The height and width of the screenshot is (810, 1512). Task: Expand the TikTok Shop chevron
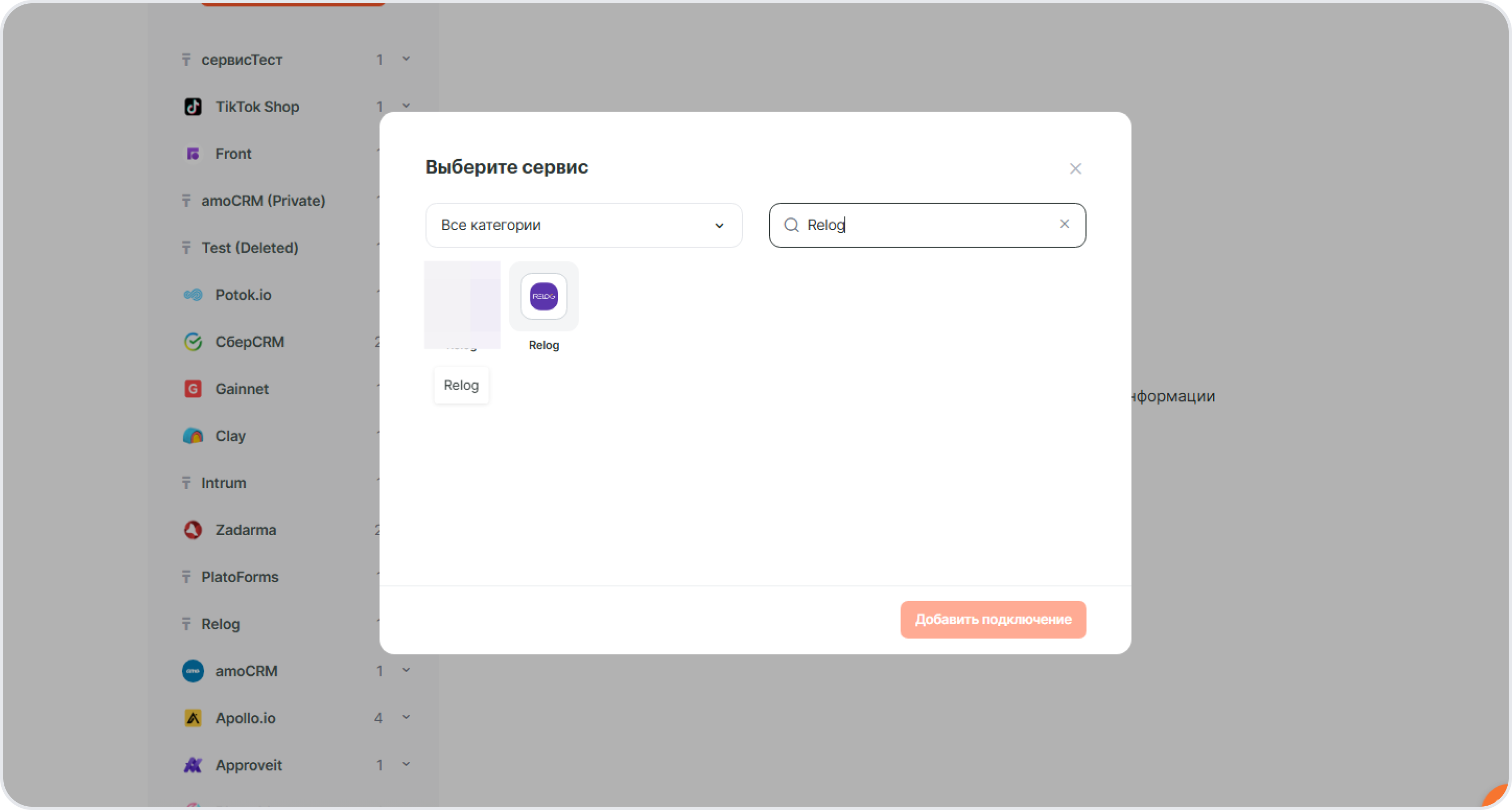(406, 106)
